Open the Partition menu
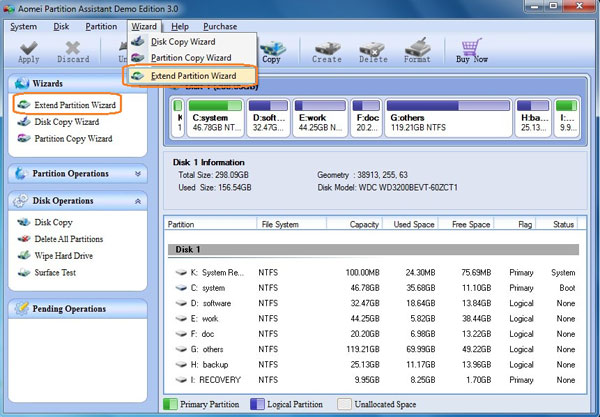This screenshot has width=600, height=417. (x=101, y=26)
